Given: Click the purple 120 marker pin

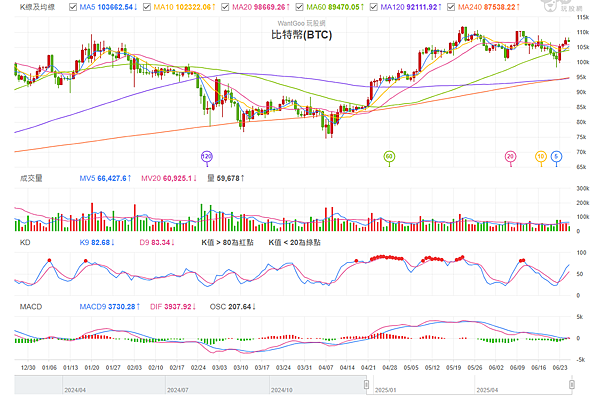Looking at the screenshot, I should click(207, 157).
